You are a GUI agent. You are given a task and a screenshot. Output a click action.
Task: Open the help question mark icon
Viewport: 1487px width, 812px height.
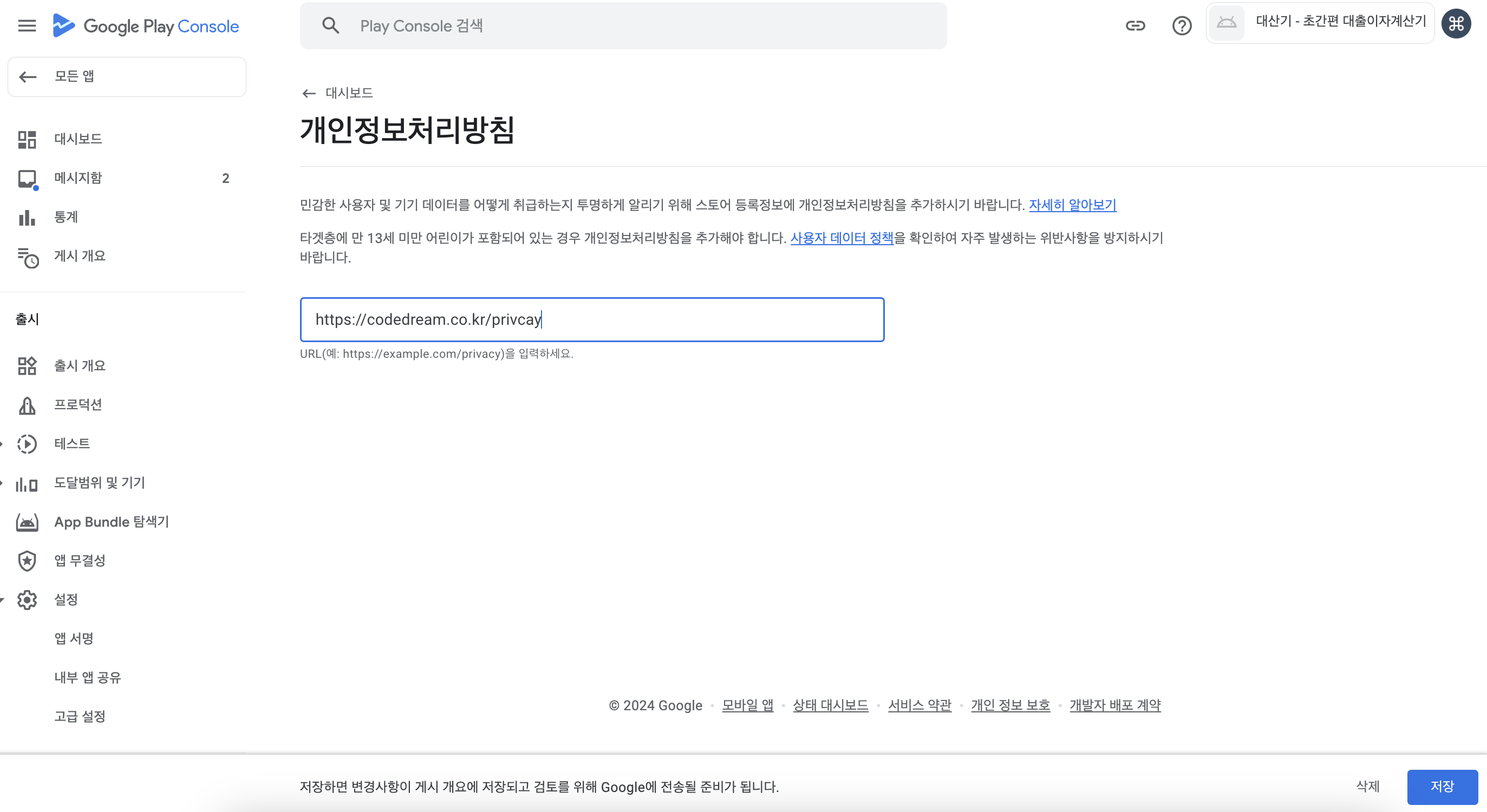click(x=1182, y=26)
